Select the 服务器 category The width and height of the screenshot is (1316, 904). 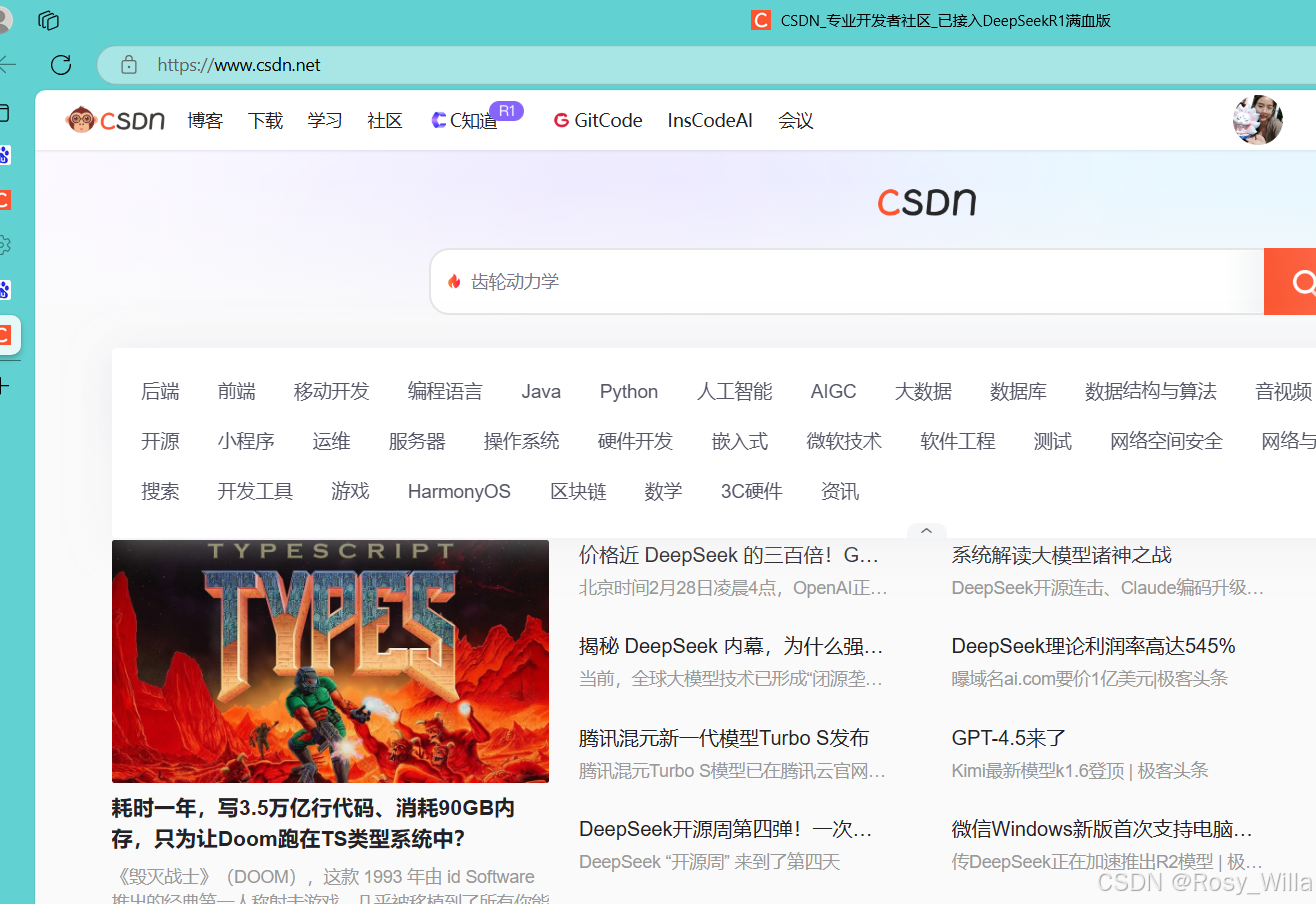(417, 441)
